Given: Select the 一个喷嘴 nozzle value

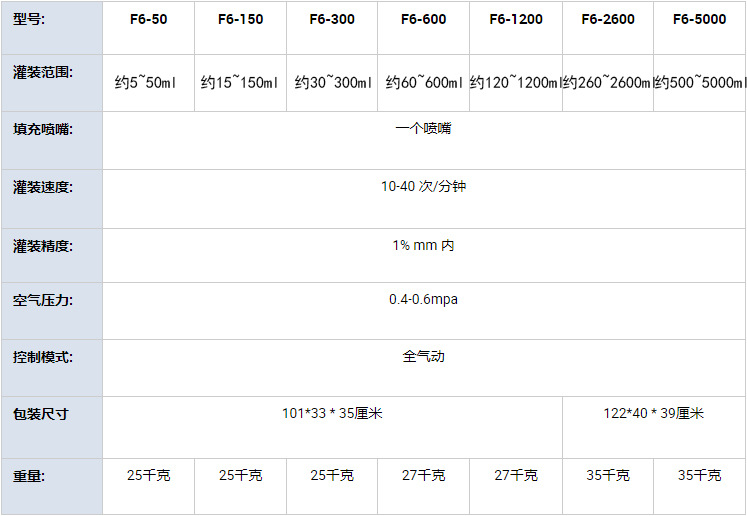Looking at the screenshot, I should [423, 128].
